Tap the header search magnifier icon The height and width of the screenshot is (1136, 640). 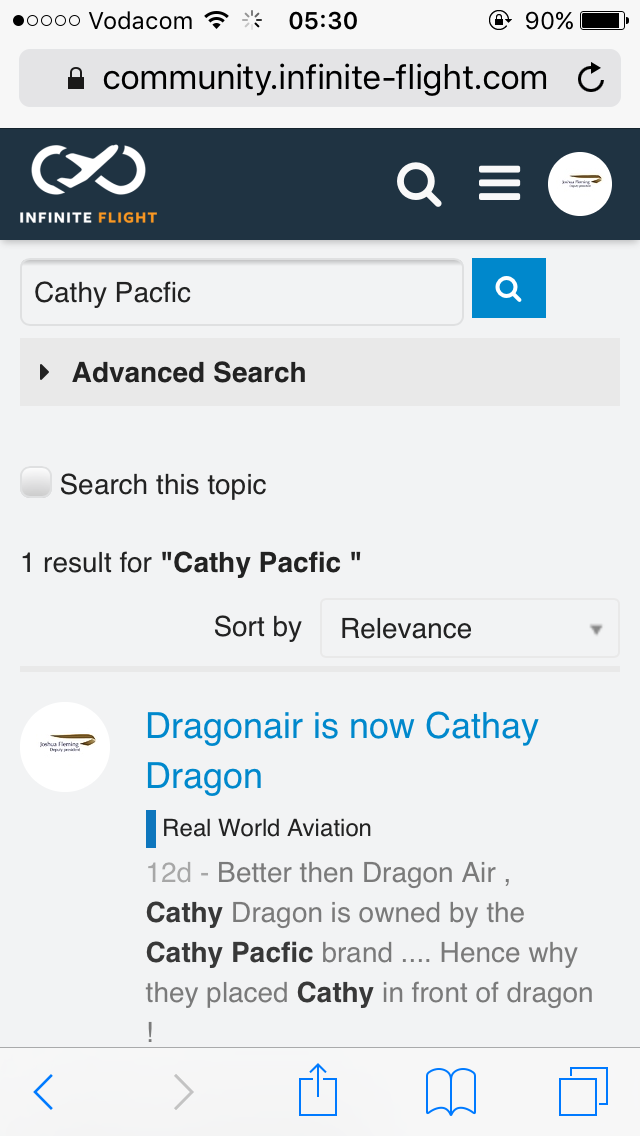click(x=418, y=184)
